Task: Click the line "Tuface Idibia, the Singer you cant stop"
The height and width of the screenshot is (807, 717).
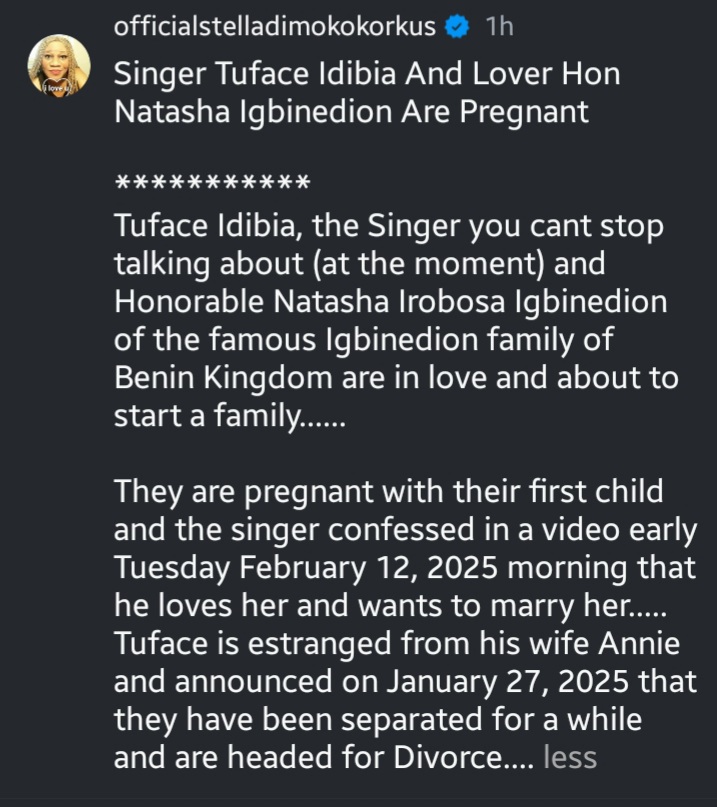Action: (x=389, y=227)
